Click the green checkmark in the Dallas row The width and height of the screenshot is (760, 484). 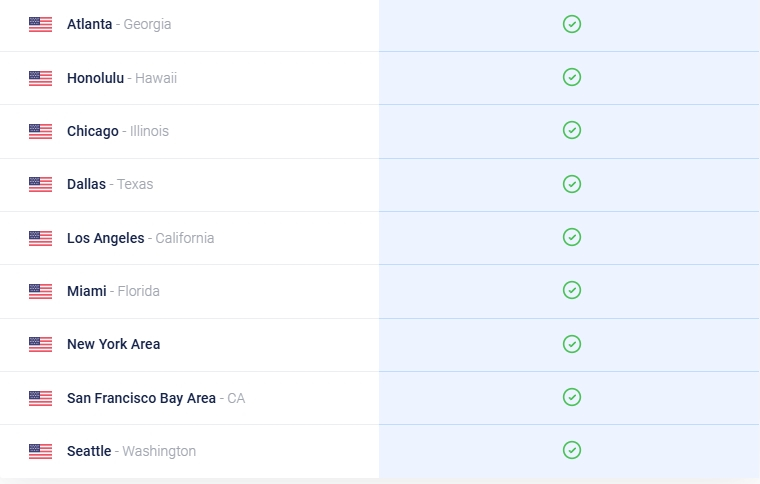click(x=572, y=184)
